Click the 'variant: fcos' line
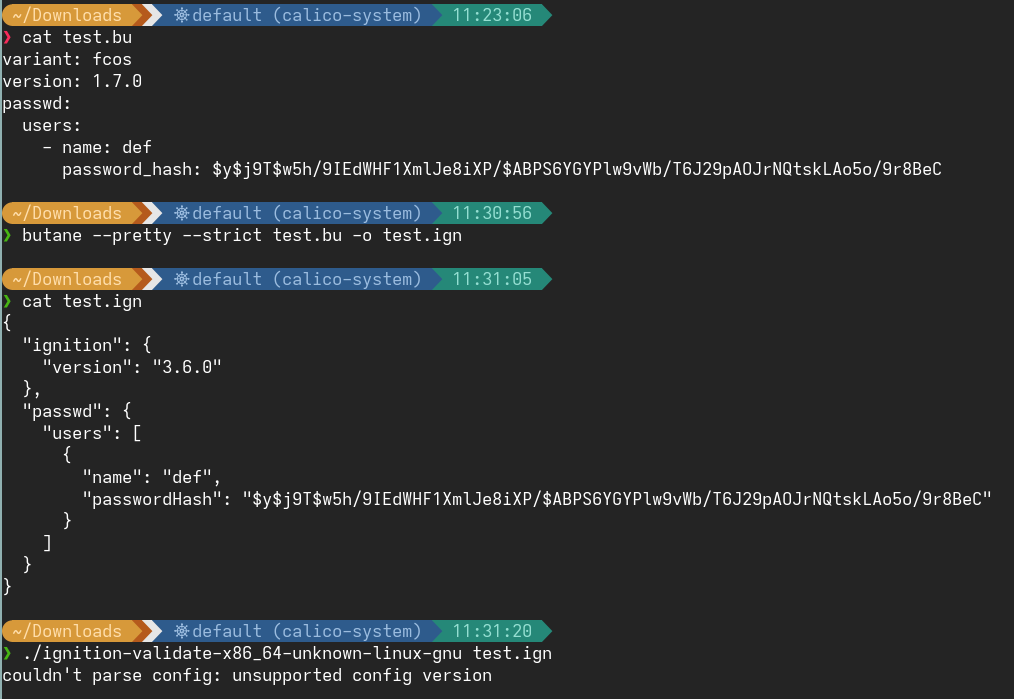 (x=67, y=59)
